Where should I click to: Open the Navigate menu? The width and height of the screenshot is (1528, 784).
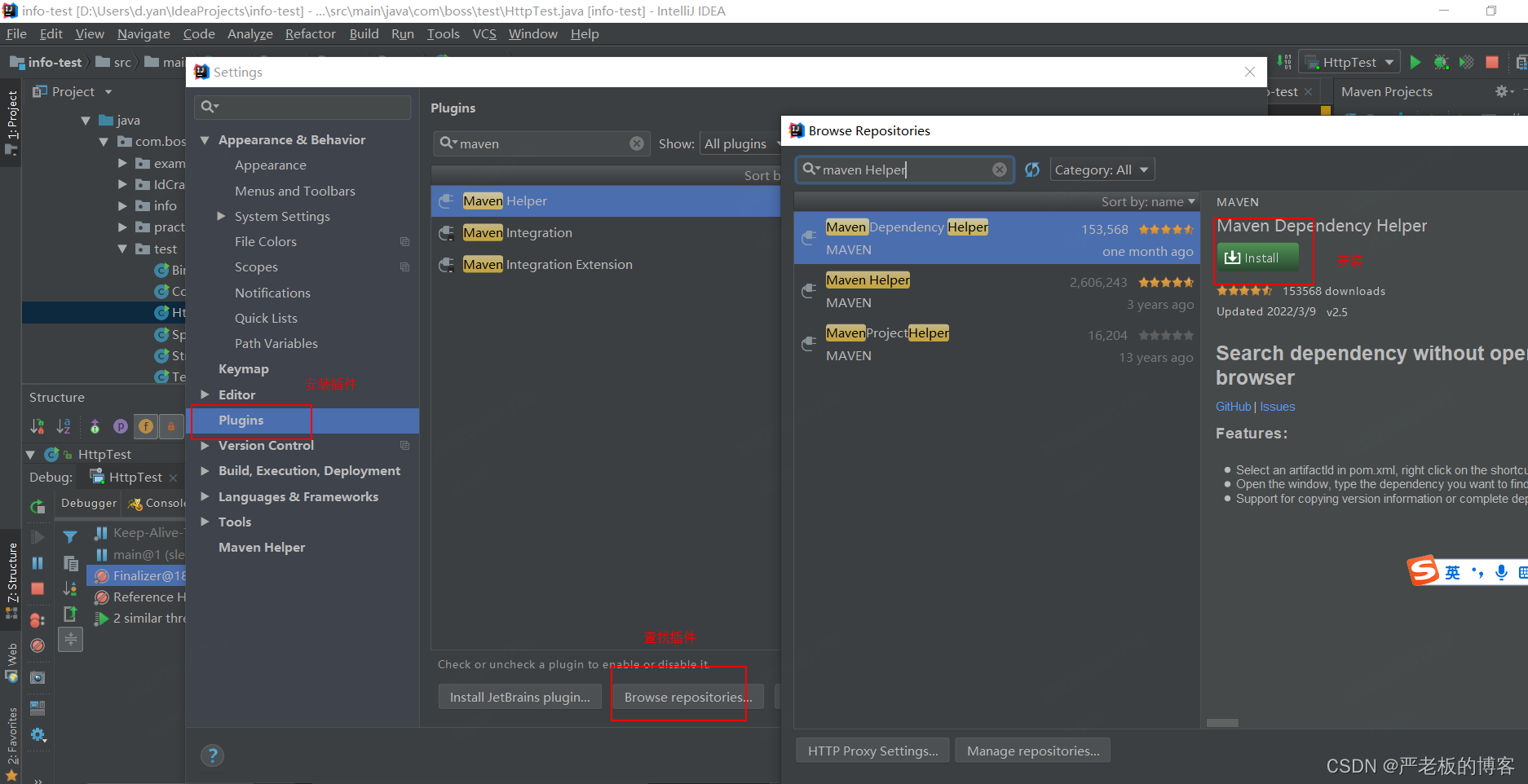click(144, 33)
